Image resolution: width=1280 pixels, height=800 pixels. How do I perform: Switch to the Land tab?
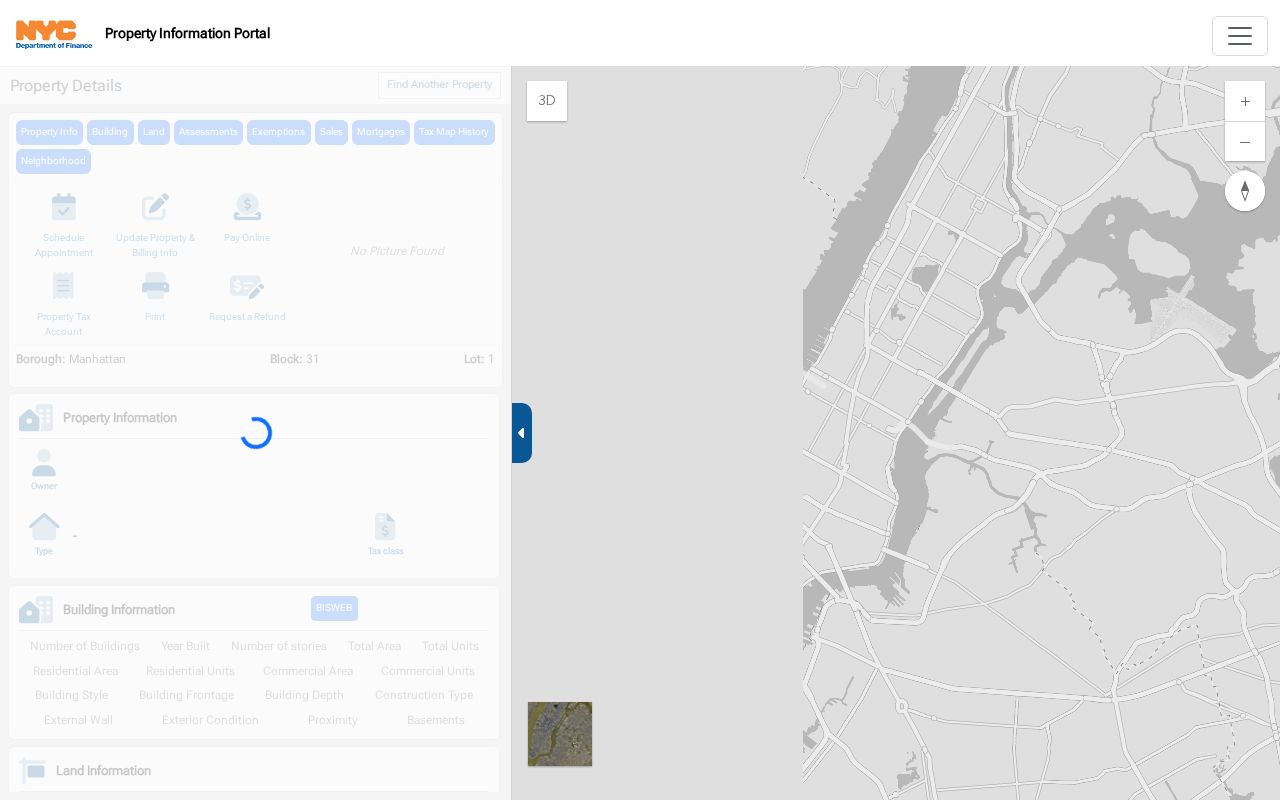click(154, 132)
